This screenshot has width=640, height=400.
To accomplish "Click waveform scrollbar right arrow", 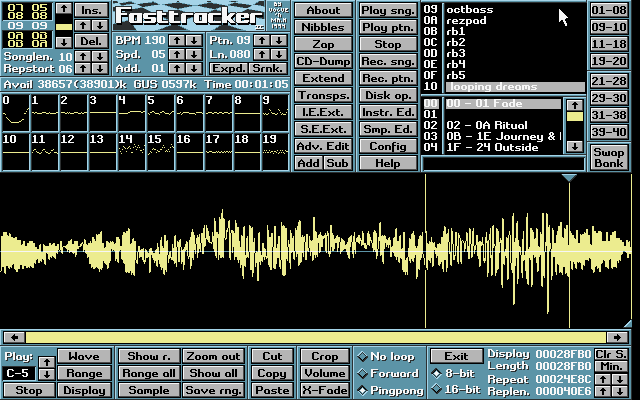I will click(617, 337).
